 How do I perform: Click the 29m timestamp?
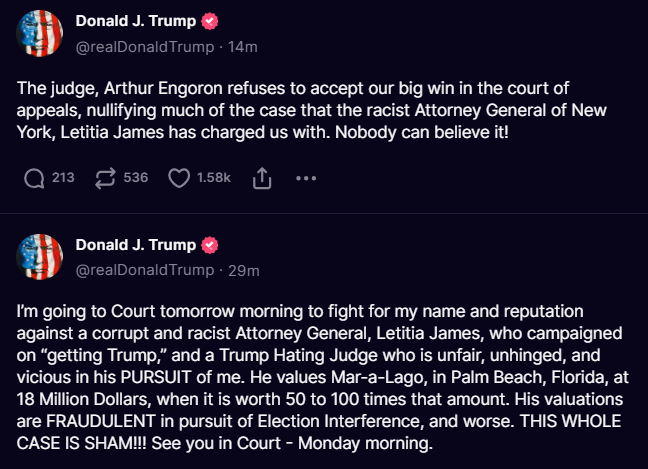[x=245, y=270]
